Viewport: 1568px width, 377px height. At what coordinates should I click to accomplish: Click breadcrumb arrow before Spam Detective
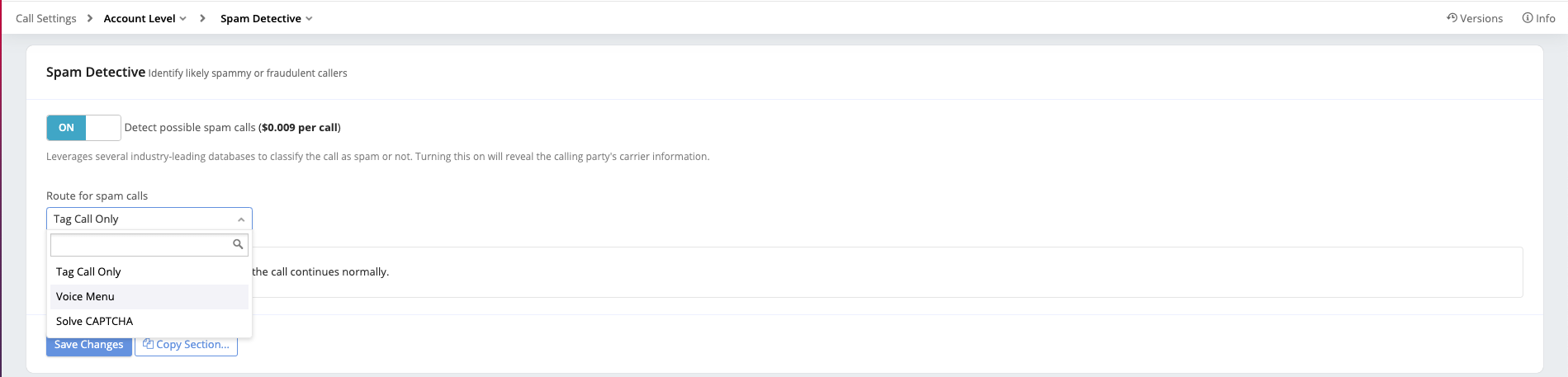click(202, 18)
